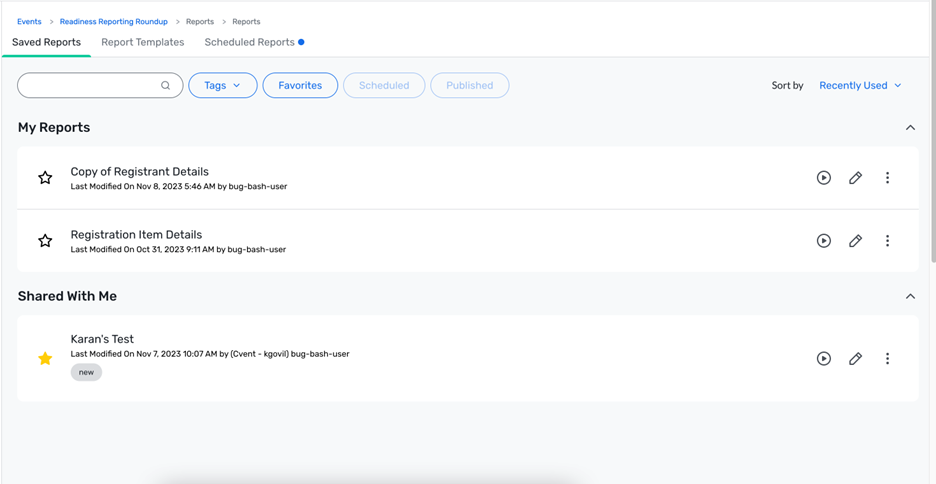This screenshot has width=936, height=484.
Task: Filter reports by Favorites
Action: (x=300, y=85)
